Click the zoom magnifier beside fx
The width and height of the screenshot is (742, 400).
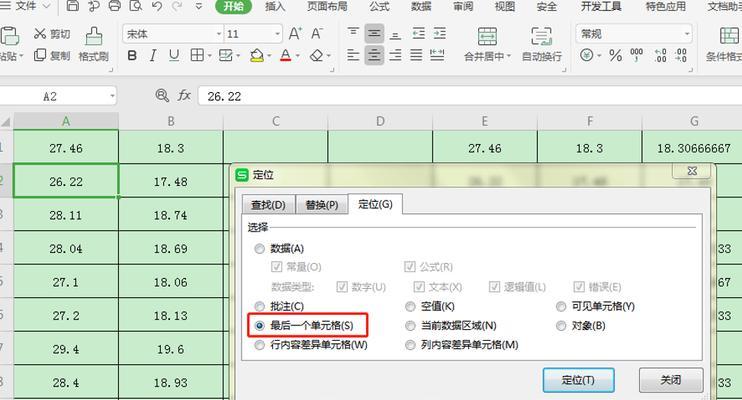pyautogui.click(x=162, y=96)
